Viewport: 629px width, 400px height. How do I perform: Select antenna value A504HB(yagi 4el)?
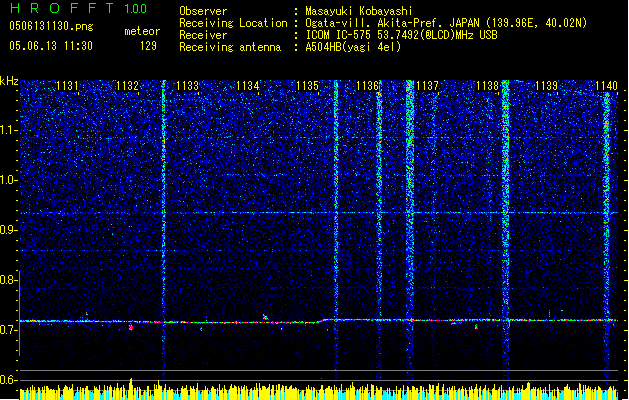point(353,47)
